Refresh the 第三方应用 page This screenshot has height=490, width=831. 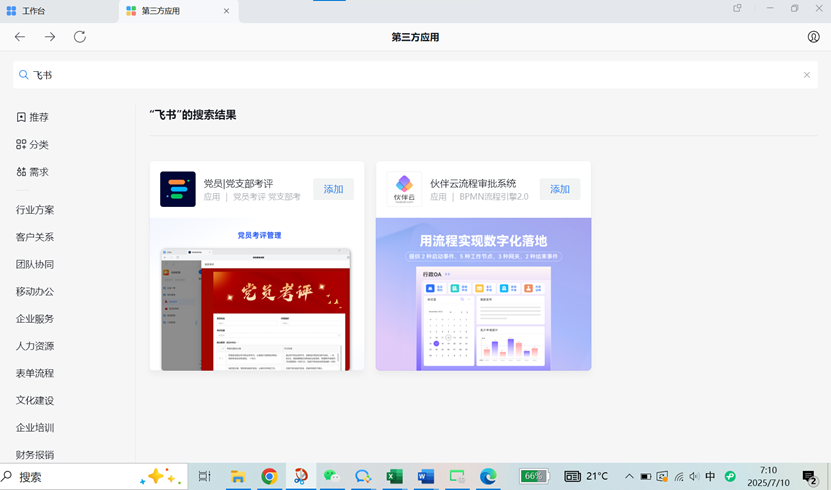coord(79,37)
